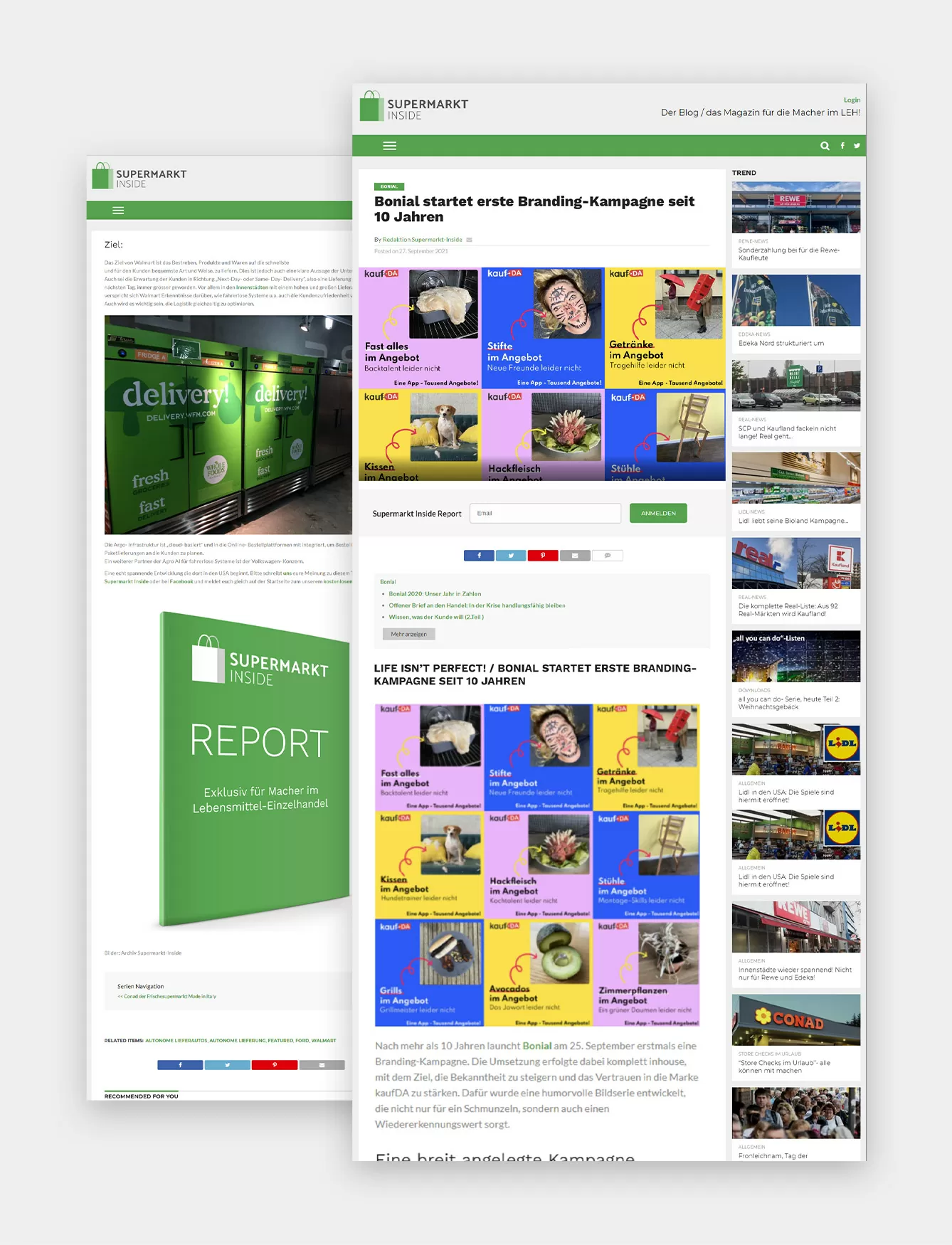Click the BONIAL category tag
The height and width of the screenshot is (1245, 952).
click(389, 186)
